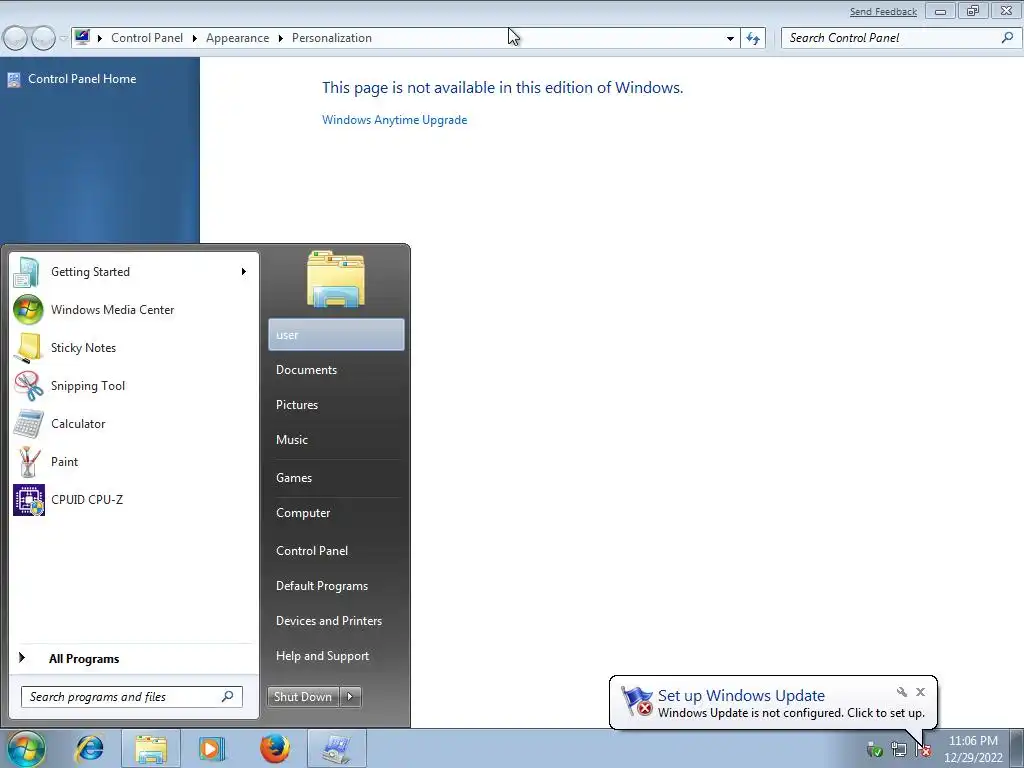This screenshot has width=1024, height=768.
Task: Click the user folder picture icon
Action: [336, 278]
